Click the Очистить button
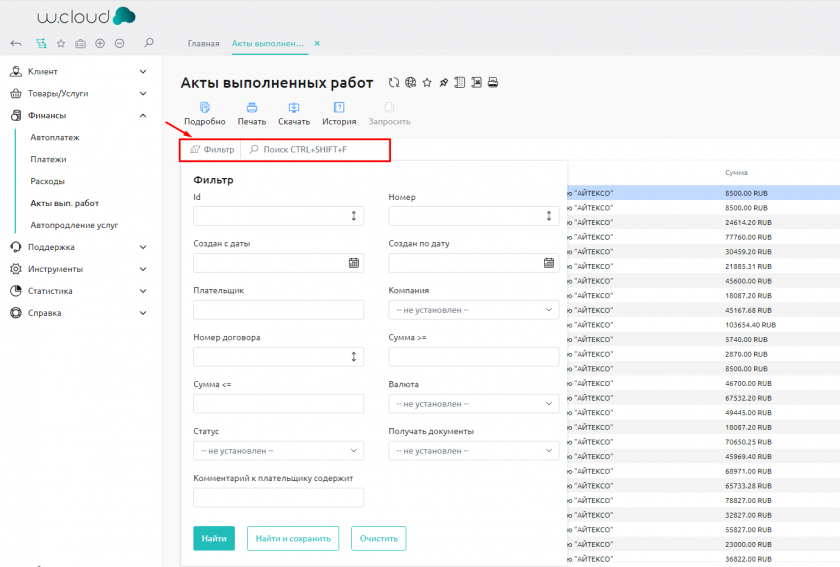Screen dimensions: 840x567 tap(378, 538)
